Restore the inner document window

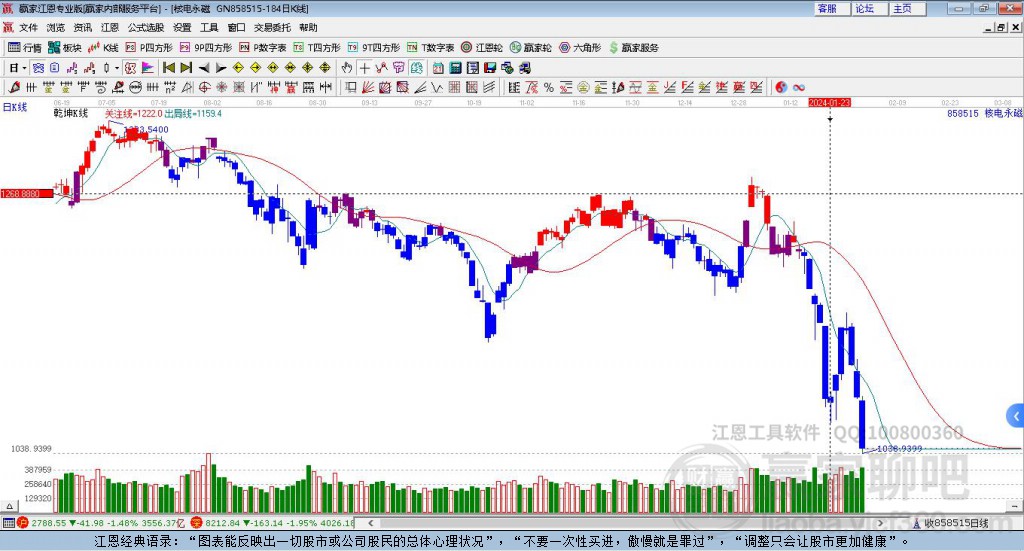point(1002,27)
